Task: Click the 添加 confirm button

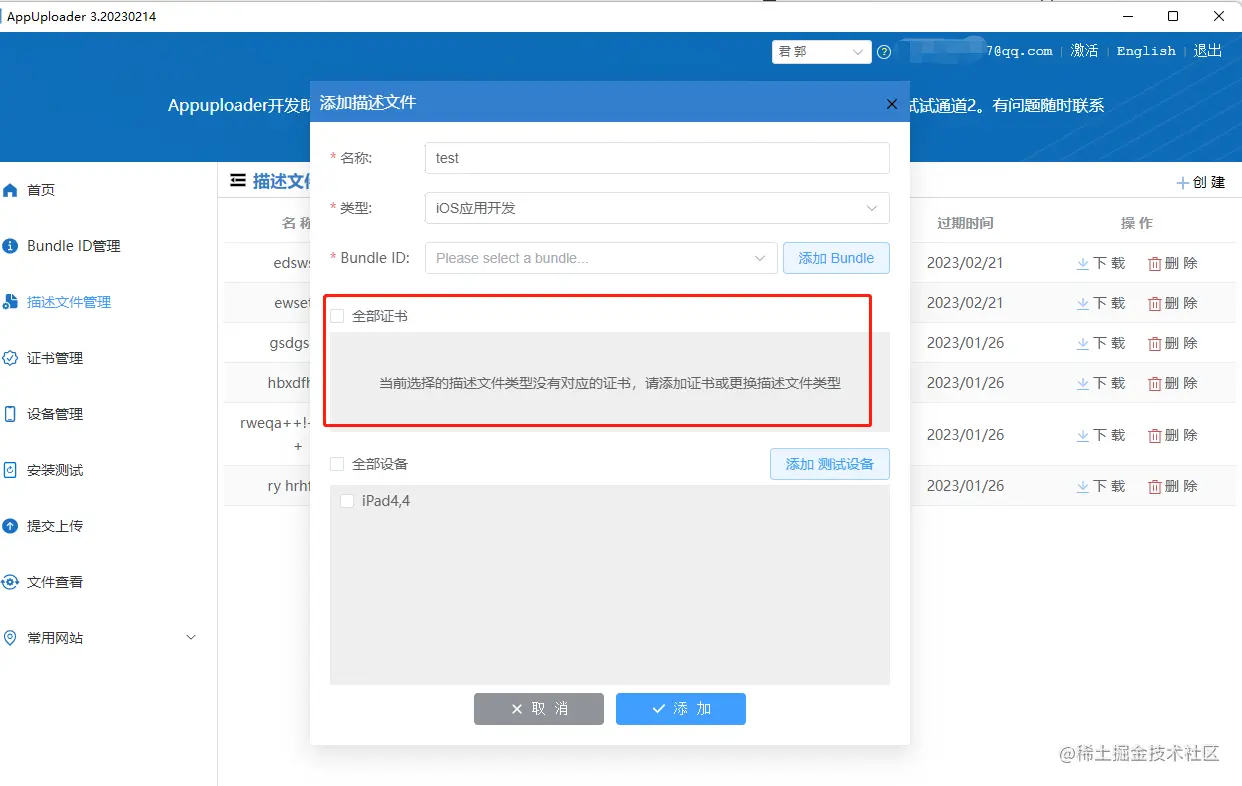Action: coord(681,709)
